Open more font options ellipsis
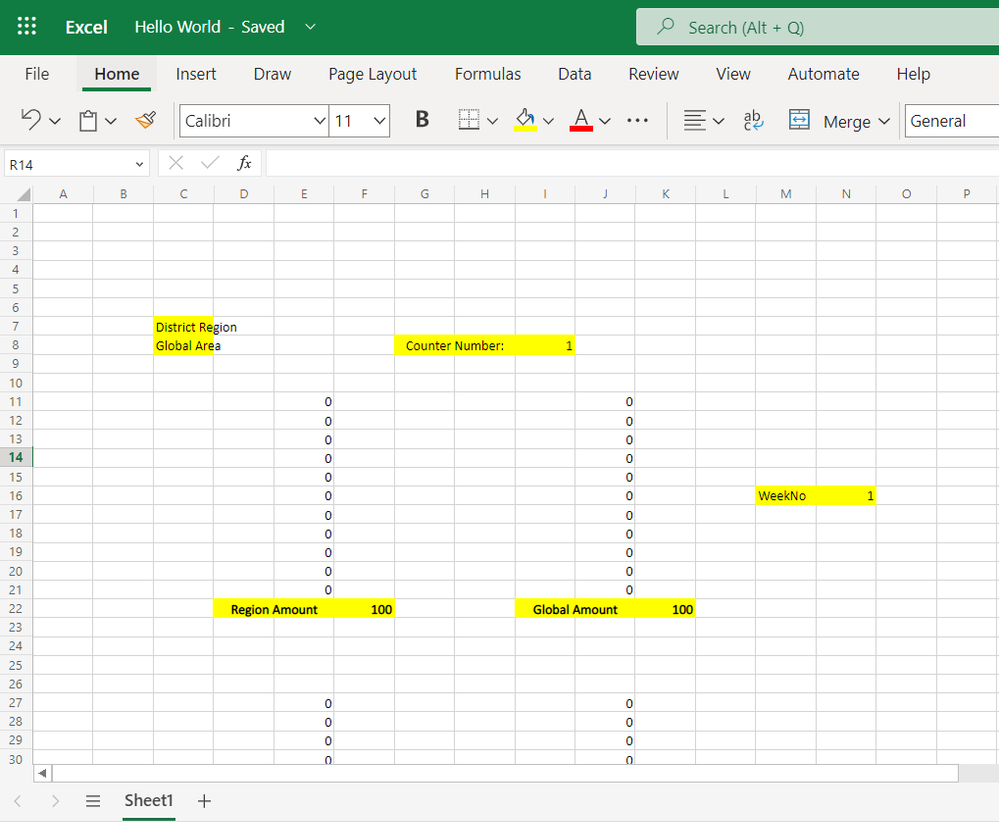This screenshot has width=999, height=822. coord(637,120)
